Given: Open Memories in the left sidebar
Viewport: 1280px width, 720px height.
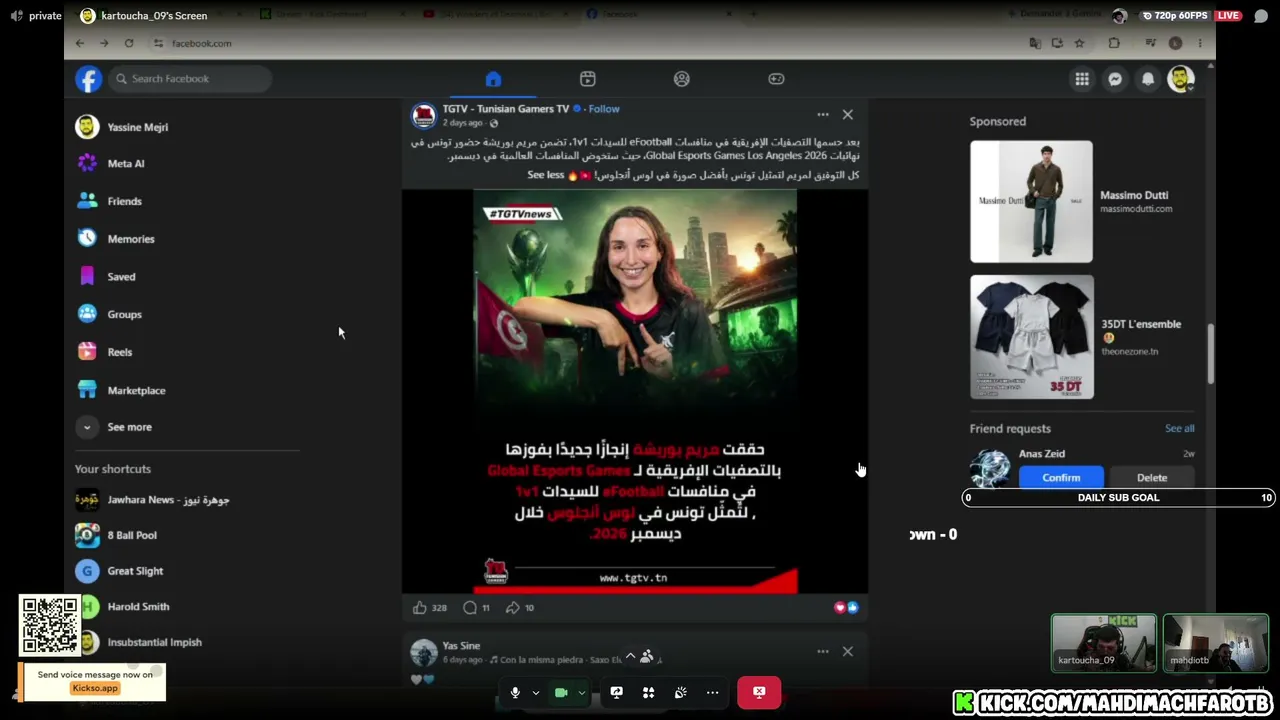Looking at the screenshot, I should click(116, 239).
